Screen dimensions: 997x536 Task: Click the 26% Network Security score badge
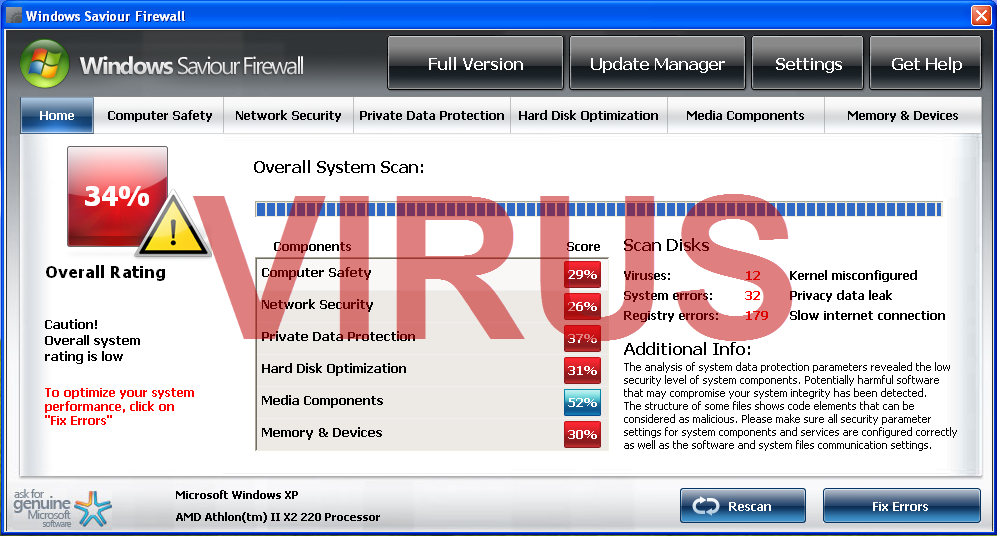coord(582,306)
